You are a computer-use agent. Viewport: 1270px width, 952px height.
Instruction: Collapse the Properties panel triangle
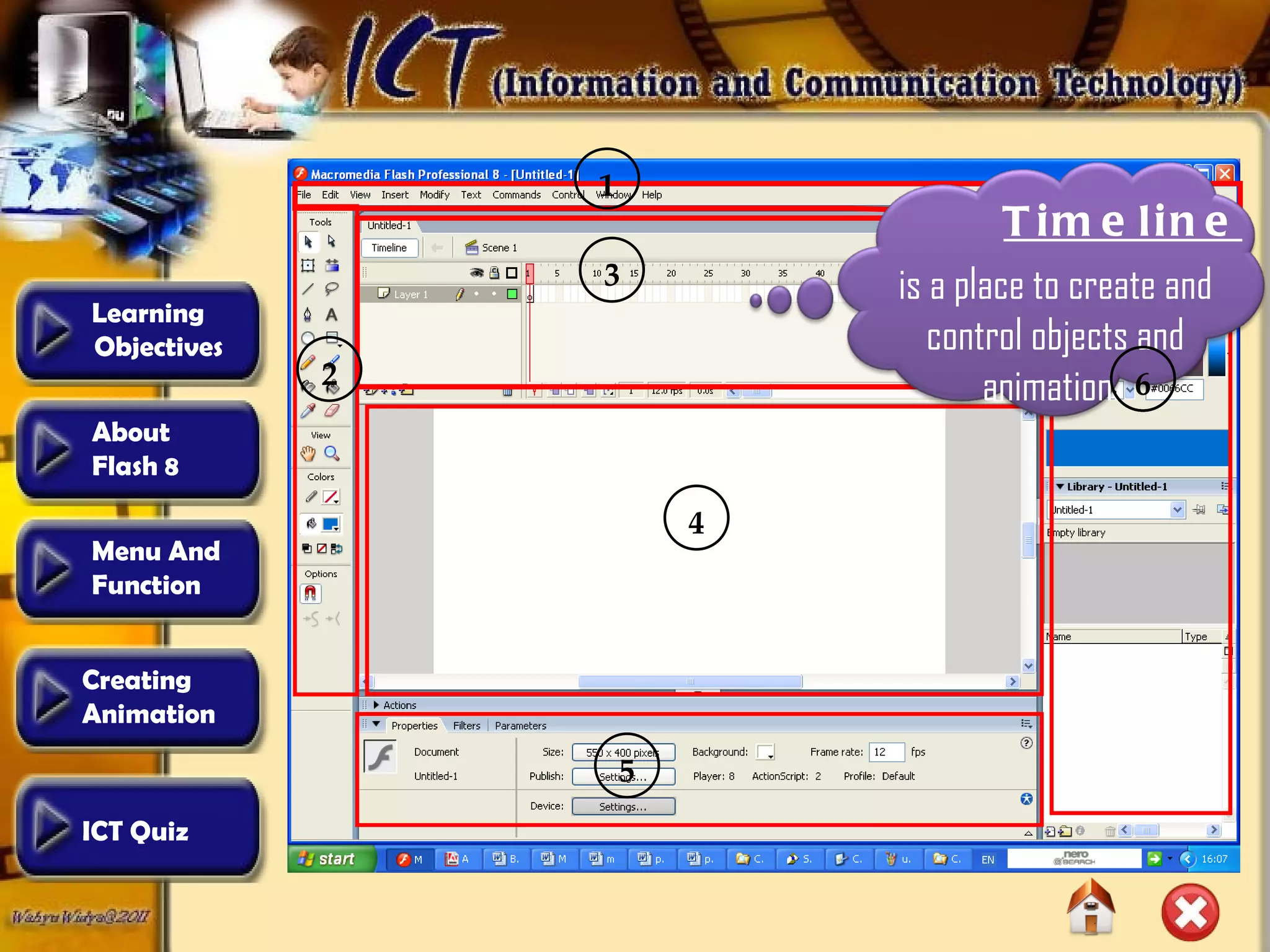point(376,724)
